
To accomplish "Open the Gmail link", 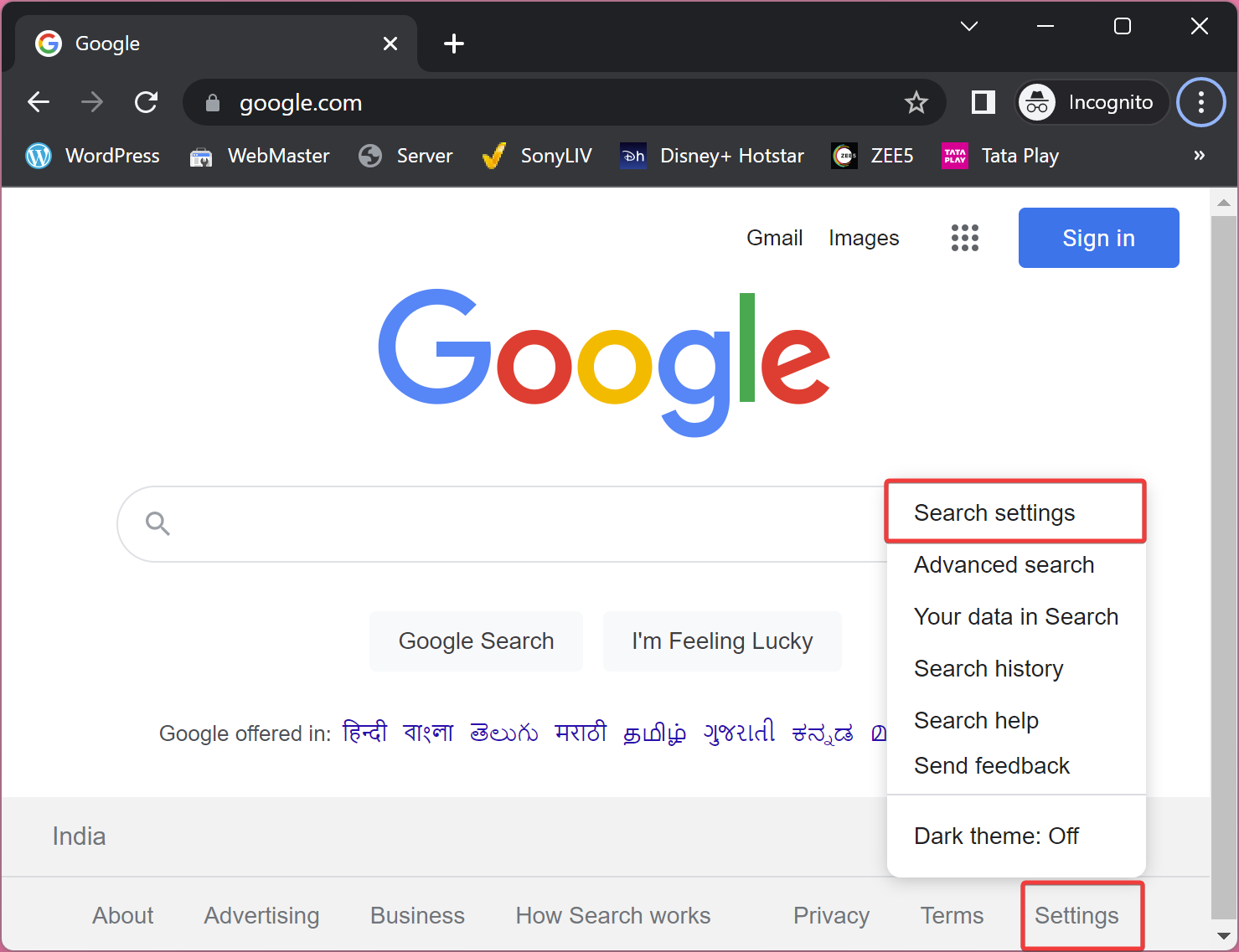I will [774, 238].
